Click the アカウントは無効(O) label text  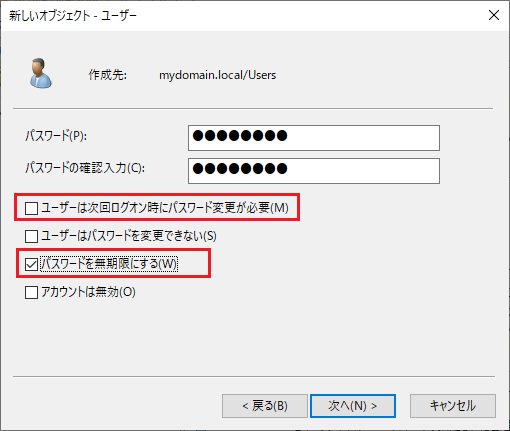coord(88,292)
